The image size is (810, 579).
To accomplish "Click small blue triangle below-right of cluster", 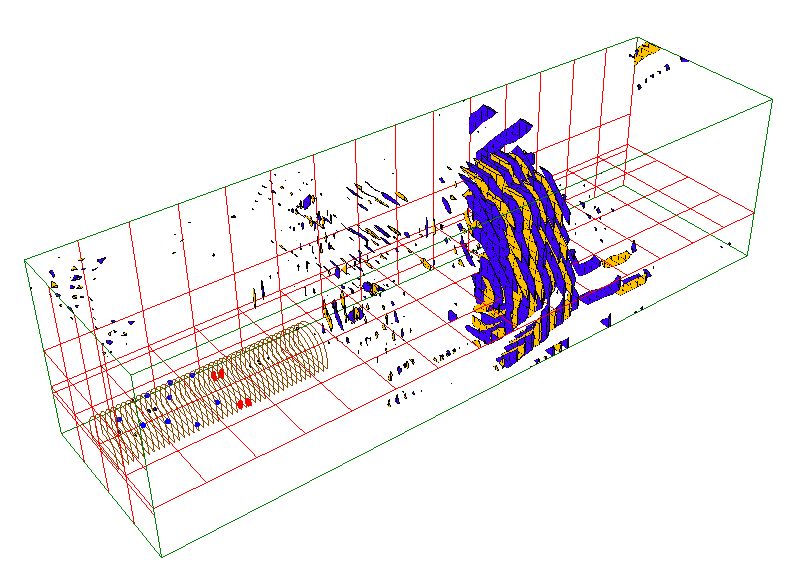I will 606,322.
